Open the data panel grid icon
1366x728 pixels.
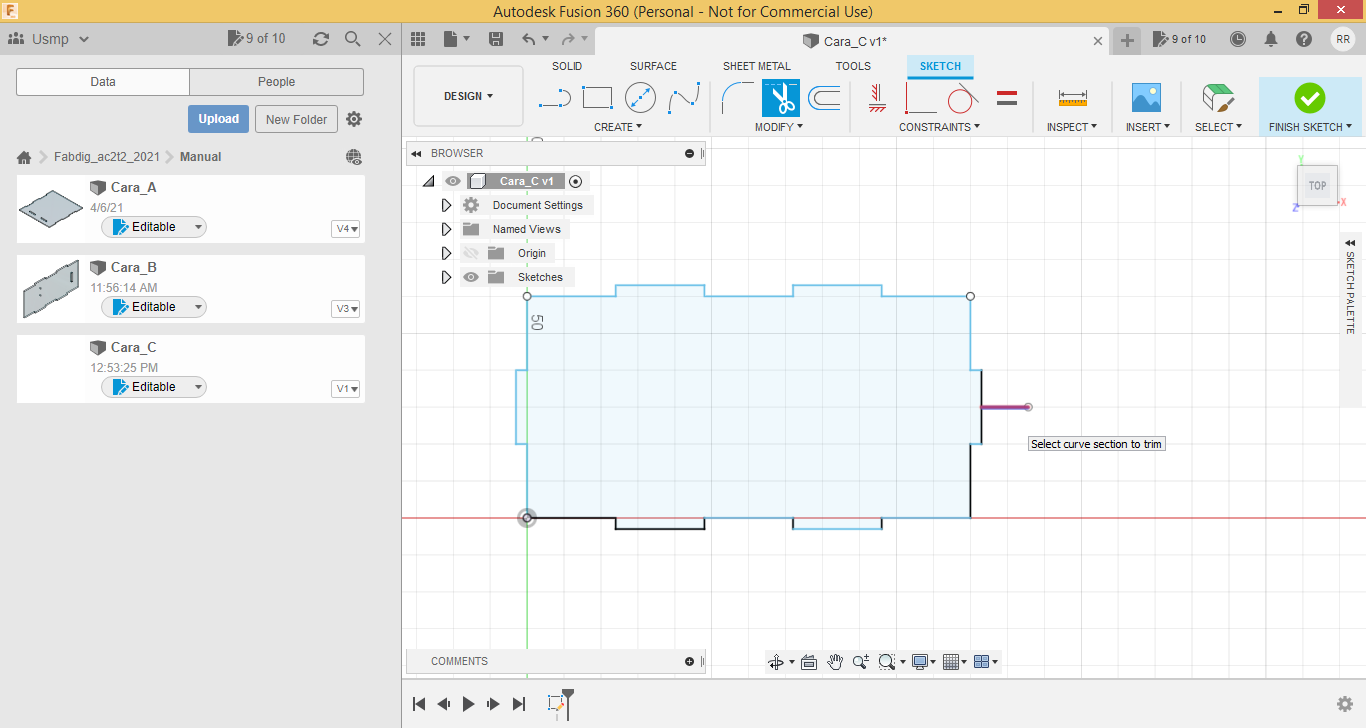(x=418, y=39)
